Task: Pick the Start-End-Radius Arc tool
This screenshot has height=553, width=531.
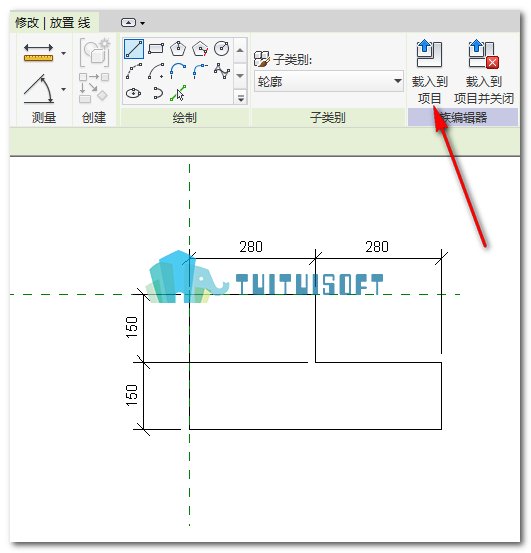Action: click(134, 72)
